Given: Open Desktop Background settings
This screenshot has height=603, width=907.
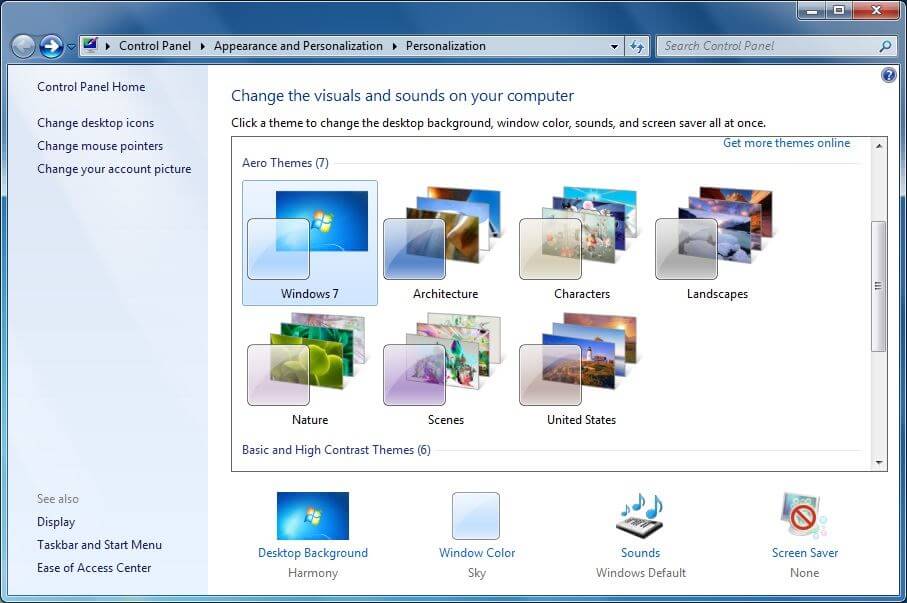Looking at the screenshot, I should tap(312, 515).
